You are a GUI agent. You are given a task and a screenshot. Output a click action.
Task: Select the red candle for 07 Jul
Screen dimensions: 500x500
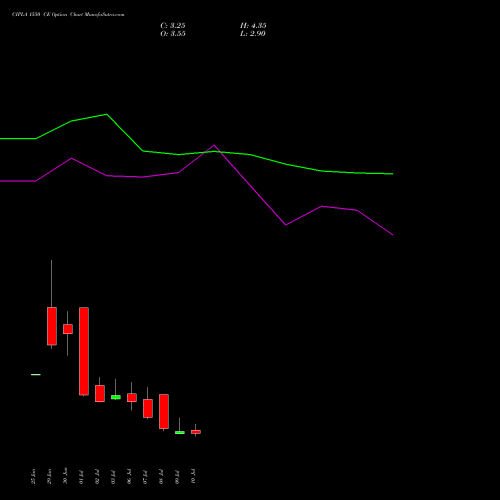tap(148, 408)
